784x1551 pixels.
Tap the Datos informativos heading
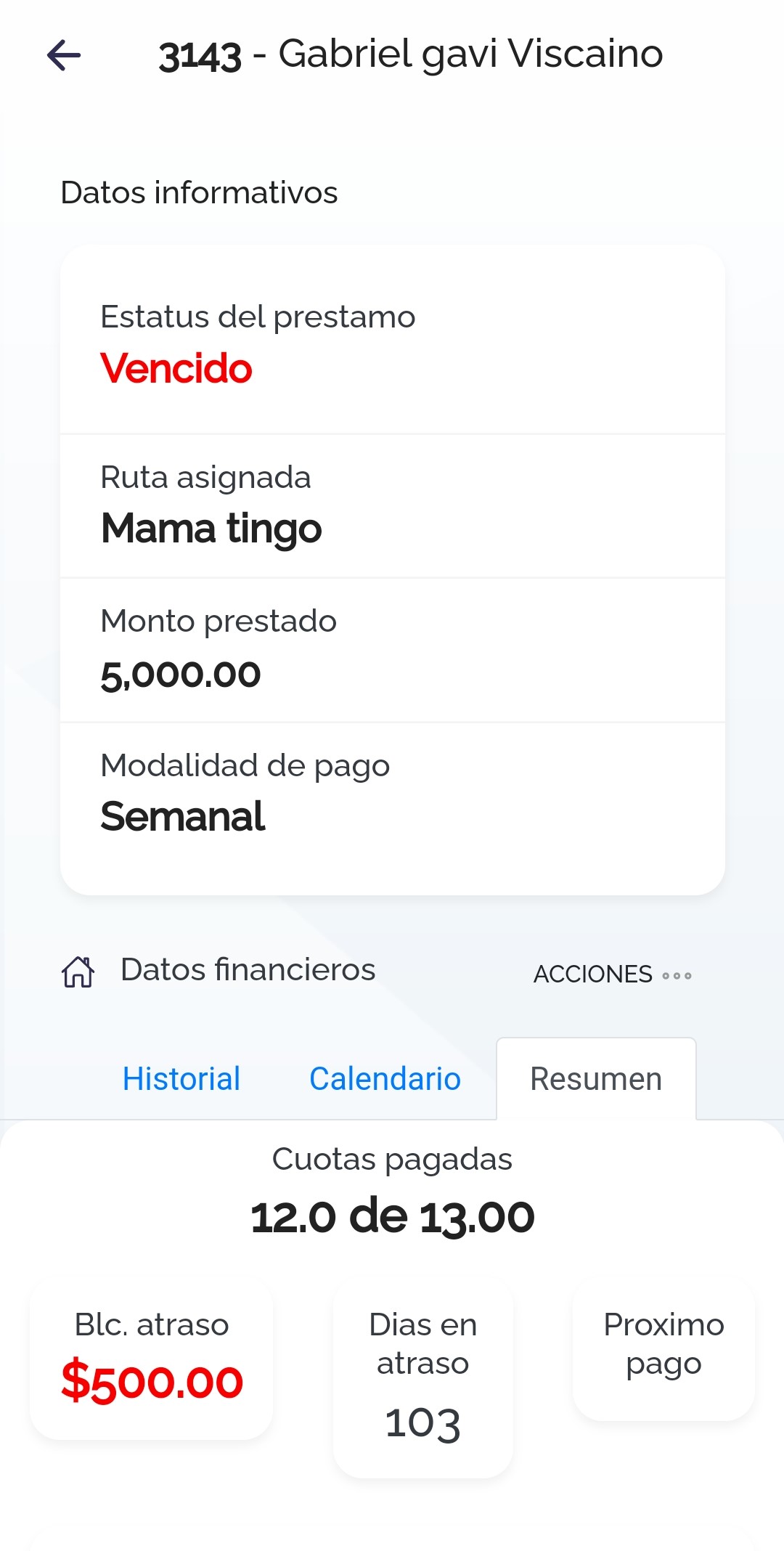[199, 193]
